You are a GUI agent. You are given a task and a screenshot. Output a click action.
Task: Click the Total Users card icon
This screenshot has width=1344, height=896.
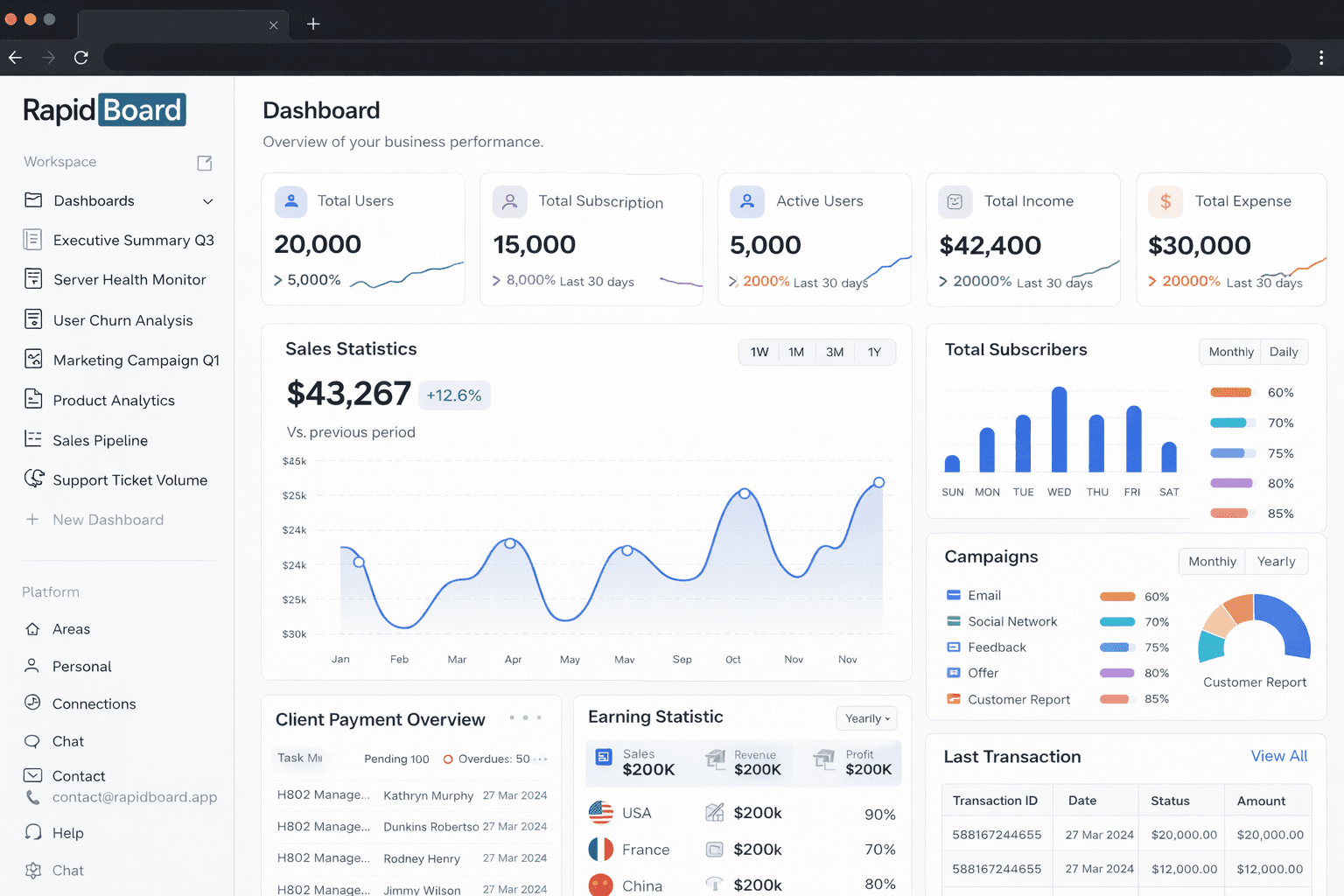[291, 201]
